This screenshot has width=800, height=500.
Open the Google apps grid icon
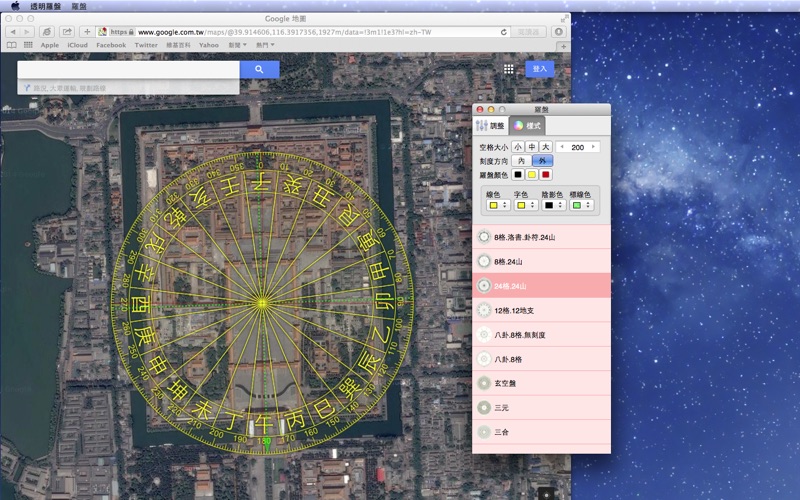508,69
